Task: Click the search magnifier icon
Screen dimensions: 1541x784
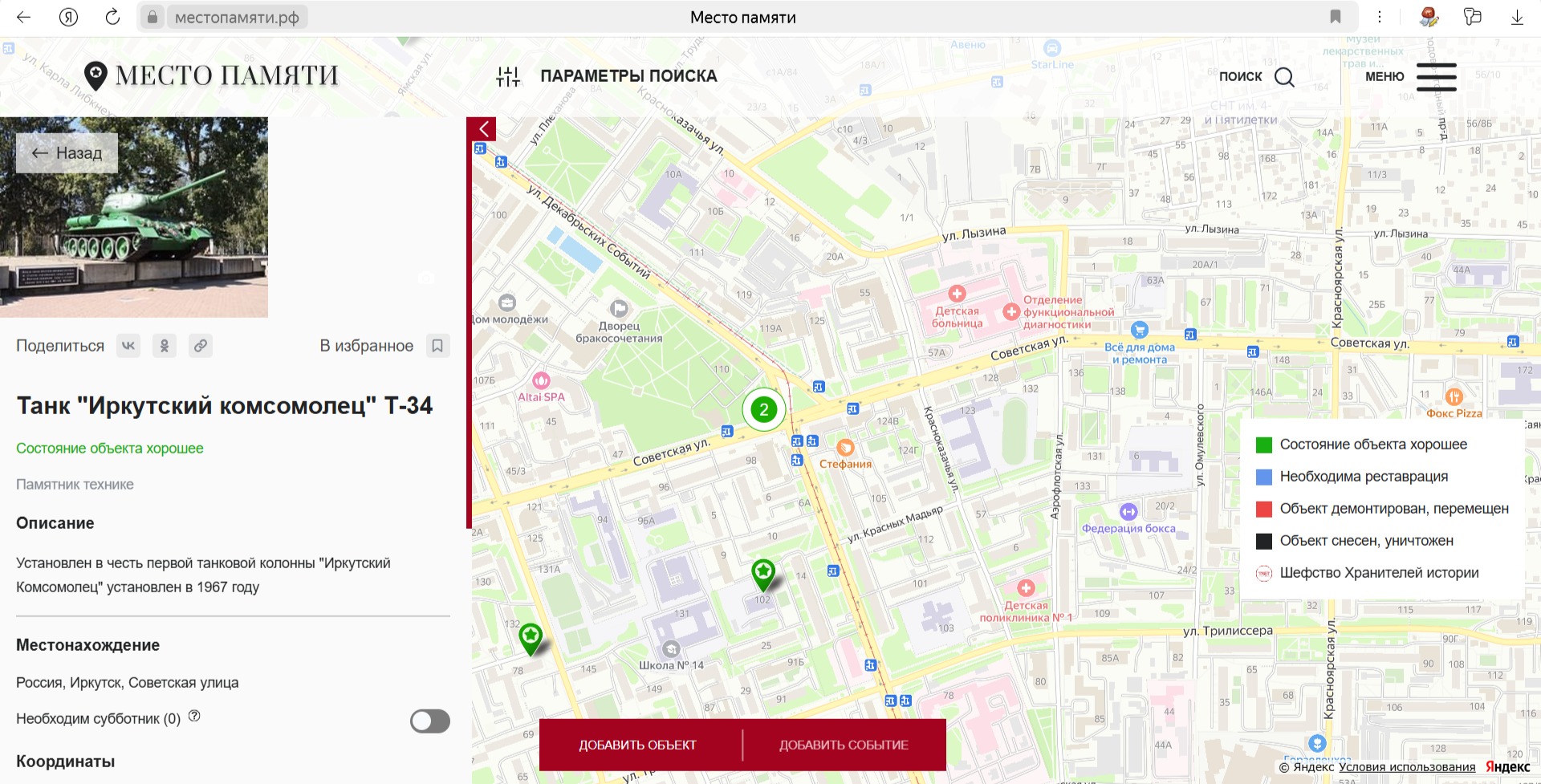Action: point(1284,77)
